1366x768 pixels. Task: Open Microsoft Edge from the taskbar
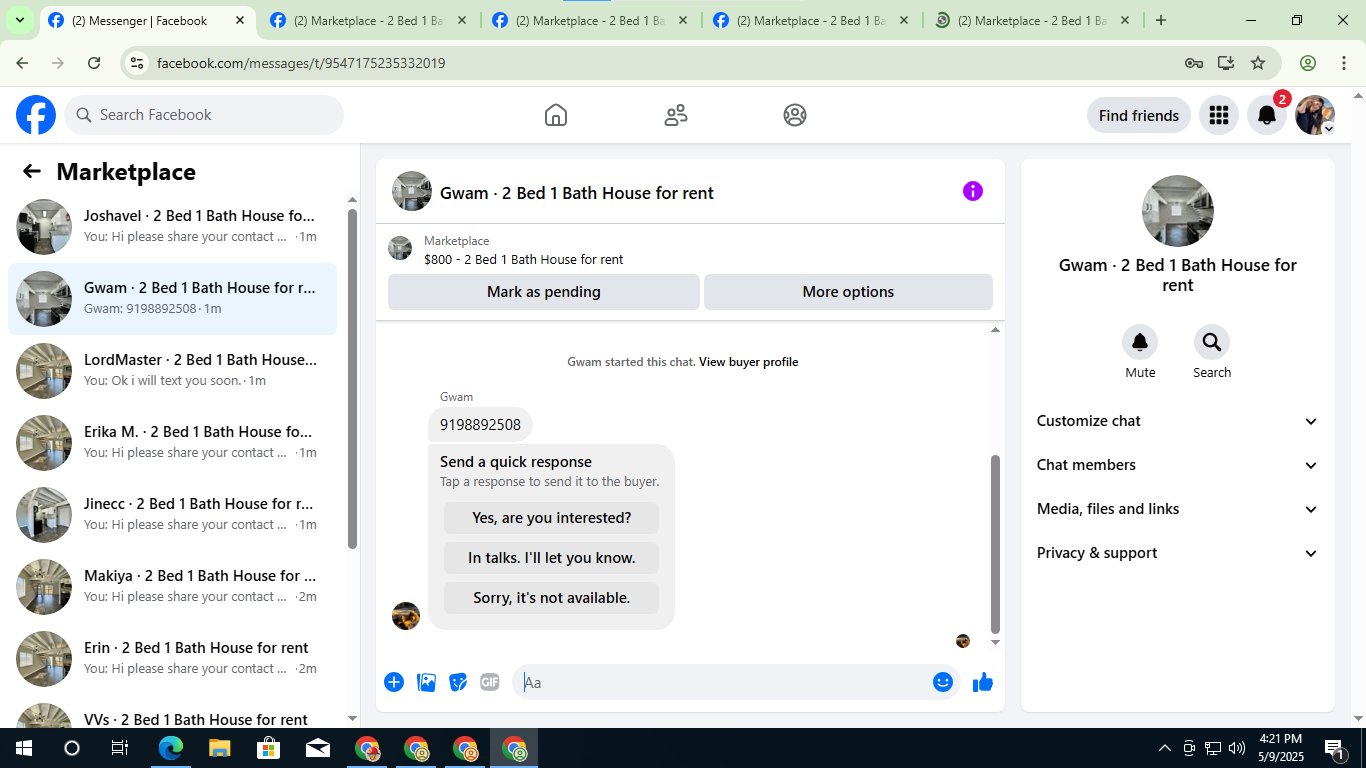[x=171, y=748]
